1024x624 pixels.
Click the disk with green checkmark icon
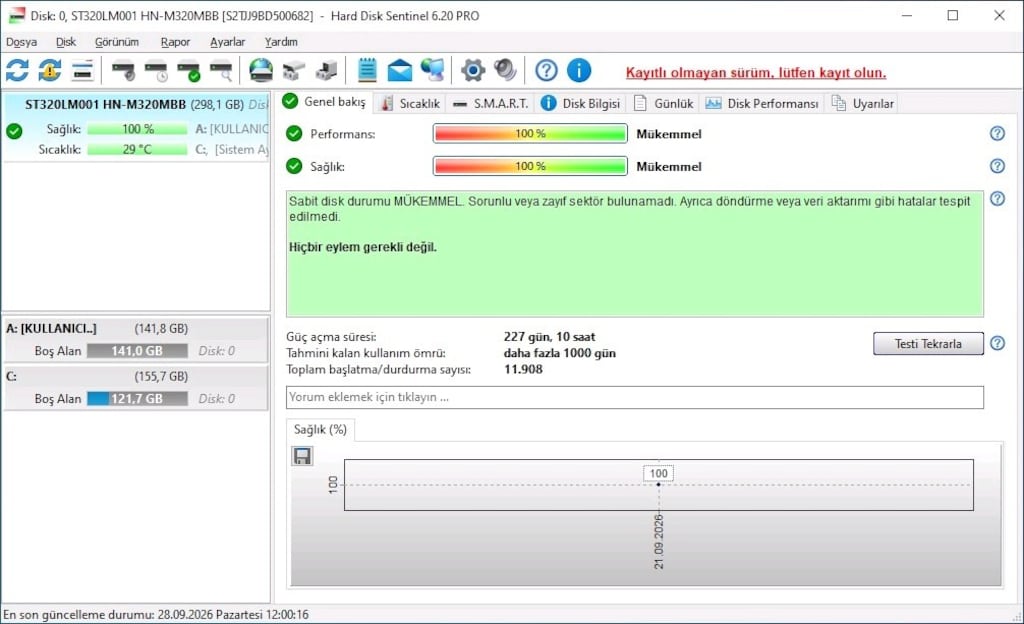pyautogui.click(x=189, y=70)
